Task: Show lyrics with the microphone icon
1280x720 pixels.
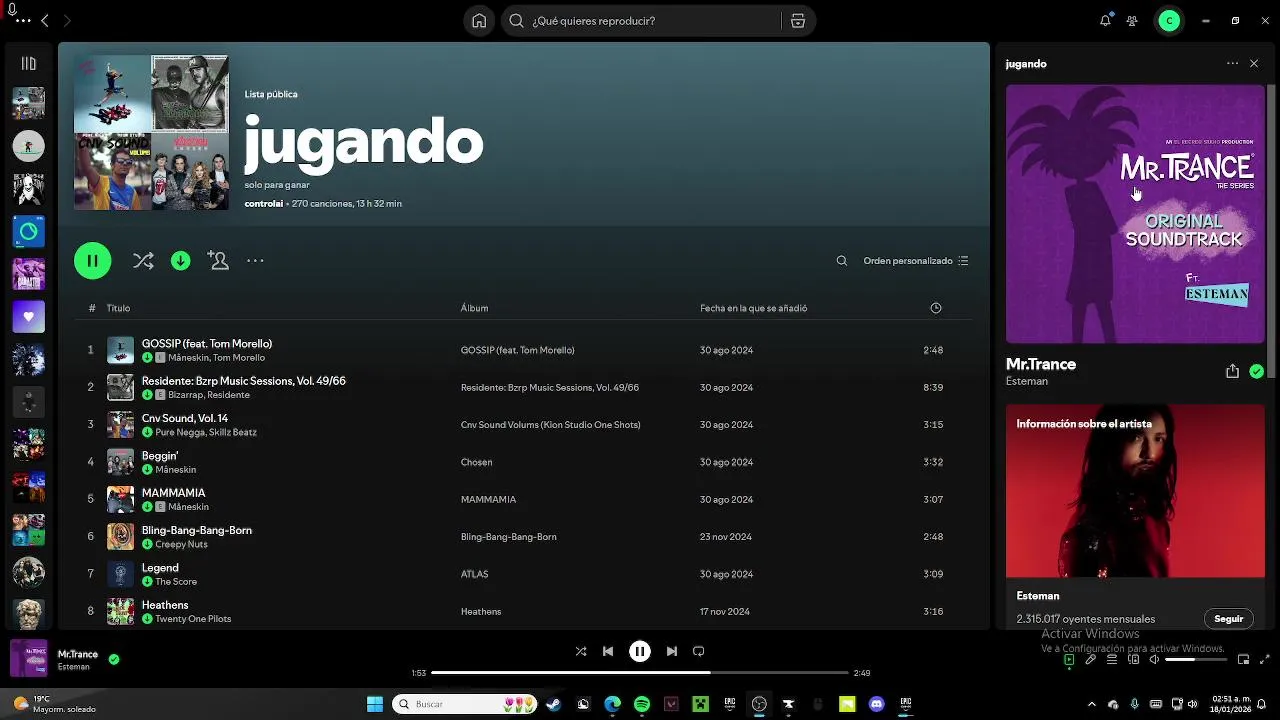Action: tap(1091, 660)
